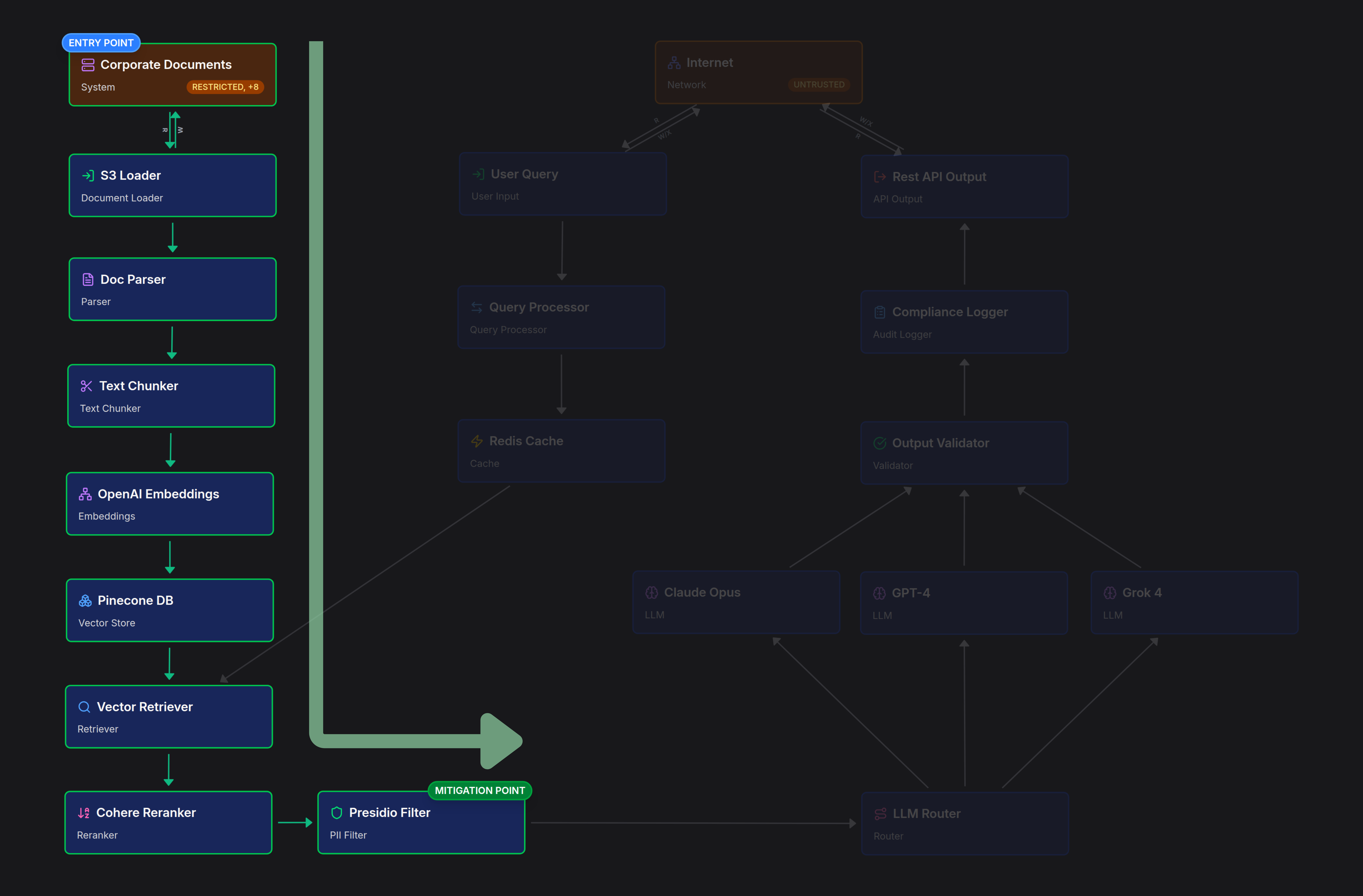Click the Rest API Output node
The width and height of the screenshot is (1363, 896).
[964, 186]
